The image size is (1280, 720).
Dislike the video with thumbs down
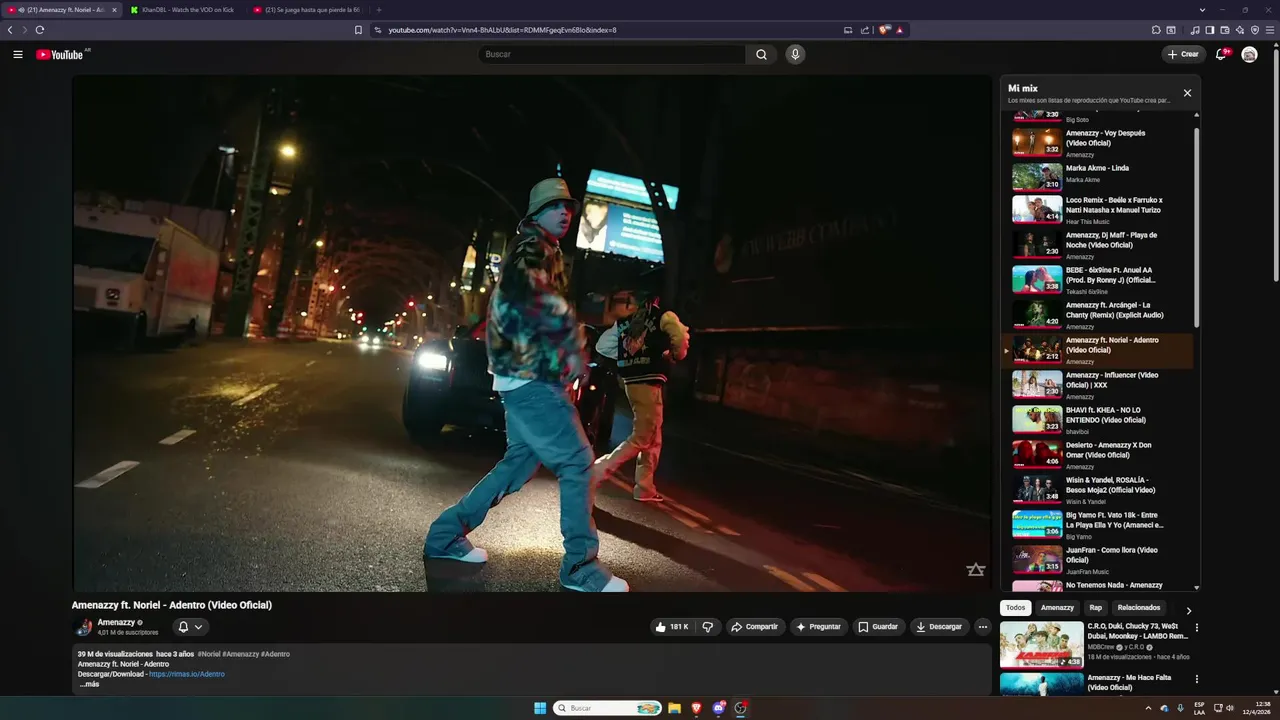tap(707, 627)
